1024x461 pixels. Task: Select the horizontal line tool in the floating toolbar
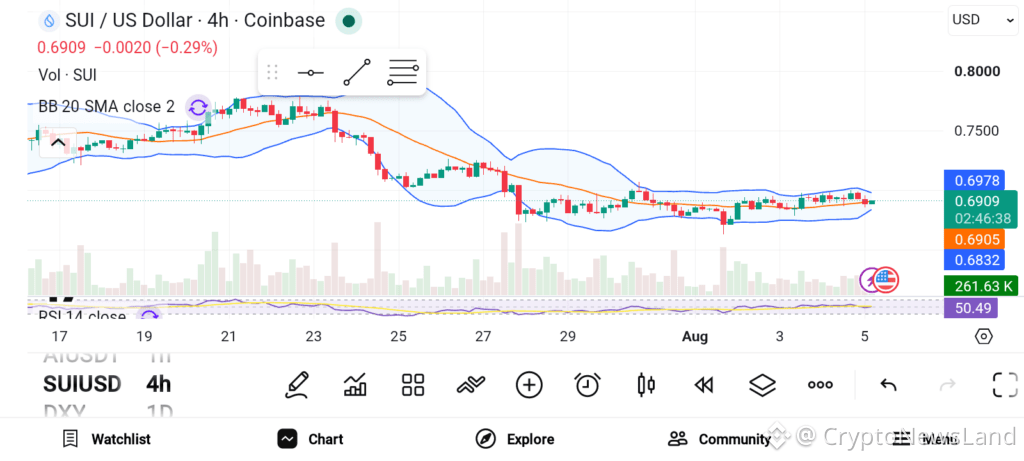pos(310,72)
